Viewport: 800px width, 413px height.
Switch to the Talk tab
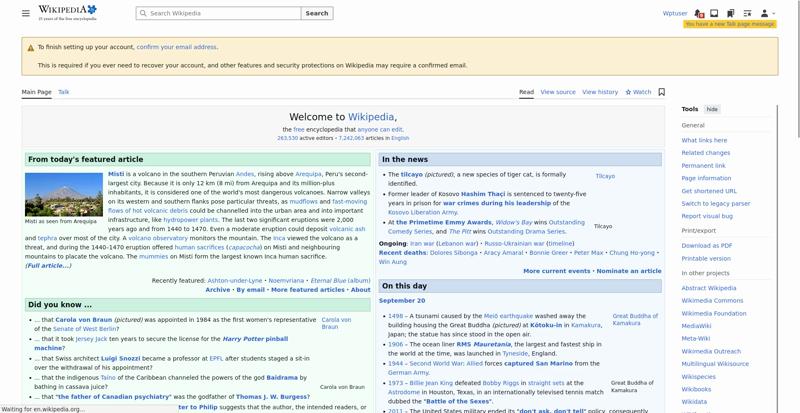click(63, 92)
